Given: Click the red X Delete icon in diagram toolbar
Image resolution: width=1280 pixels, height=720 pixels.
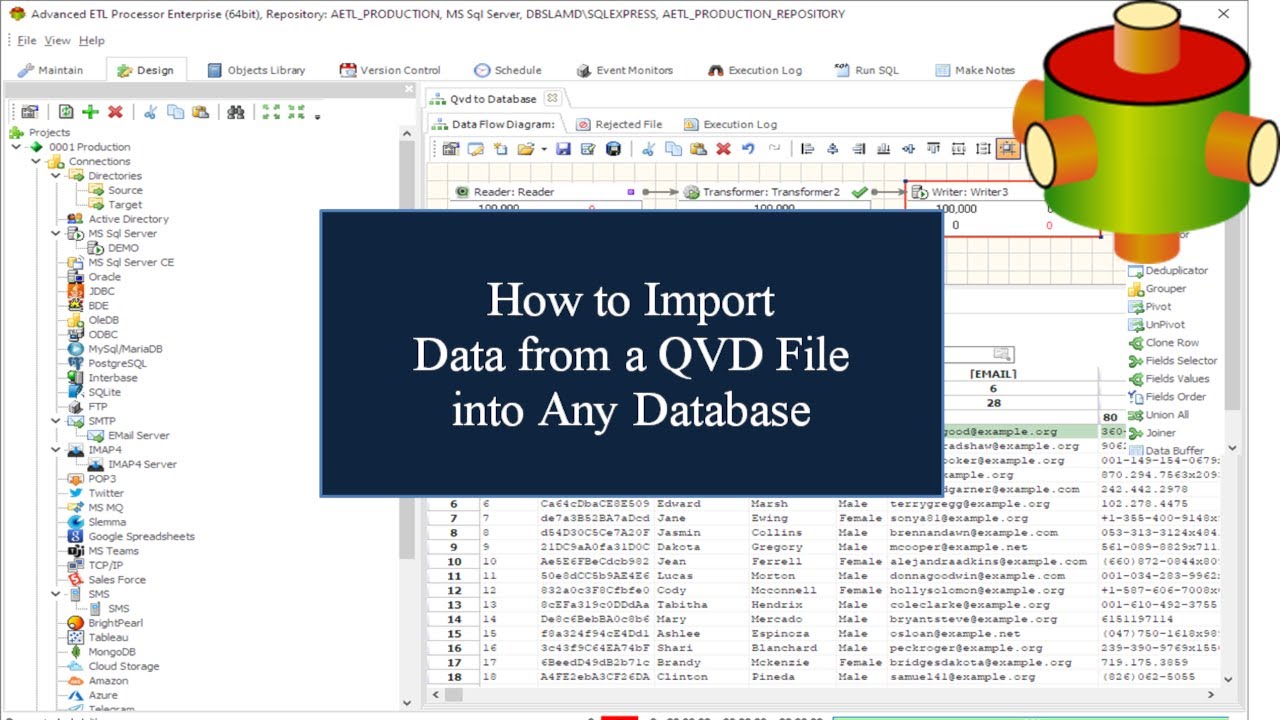Looking at the screenshot, I should 724,149.
